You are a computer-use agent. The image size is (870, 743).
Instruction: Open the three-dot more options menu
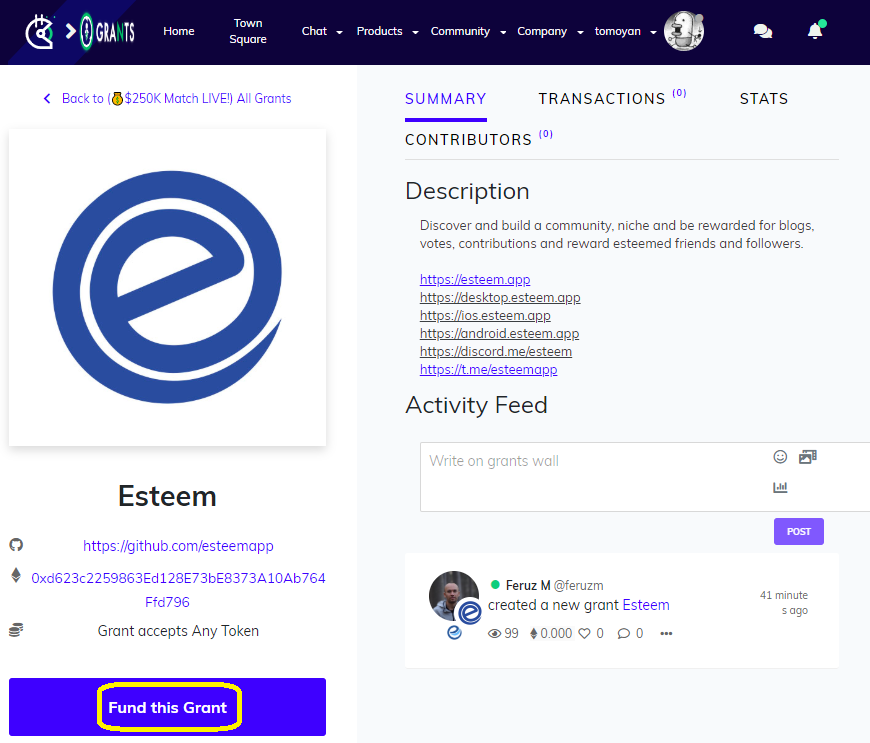666,633
